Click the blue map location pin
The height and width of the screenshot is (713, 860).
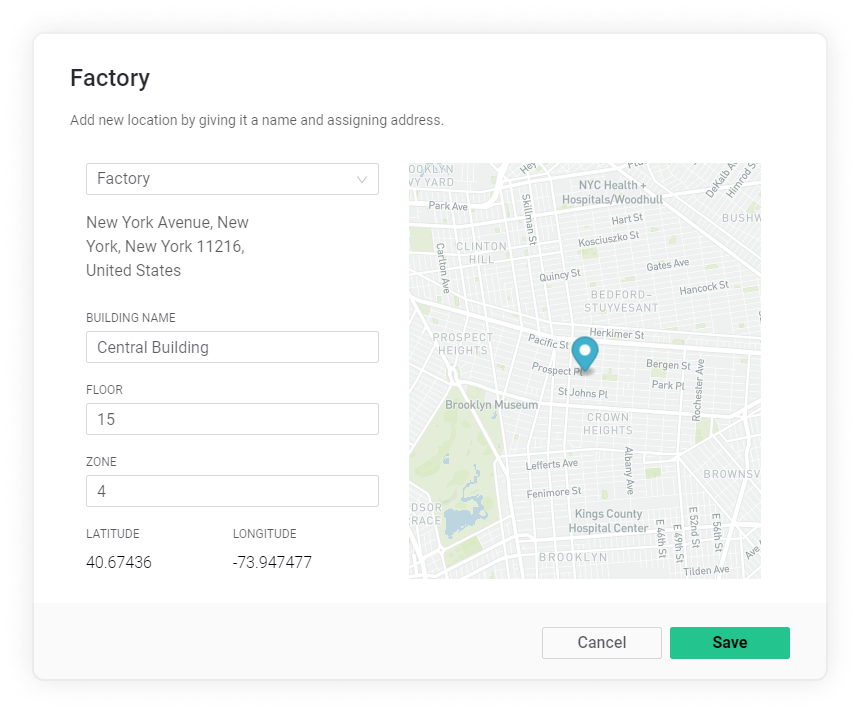click(x=584, y=354)
